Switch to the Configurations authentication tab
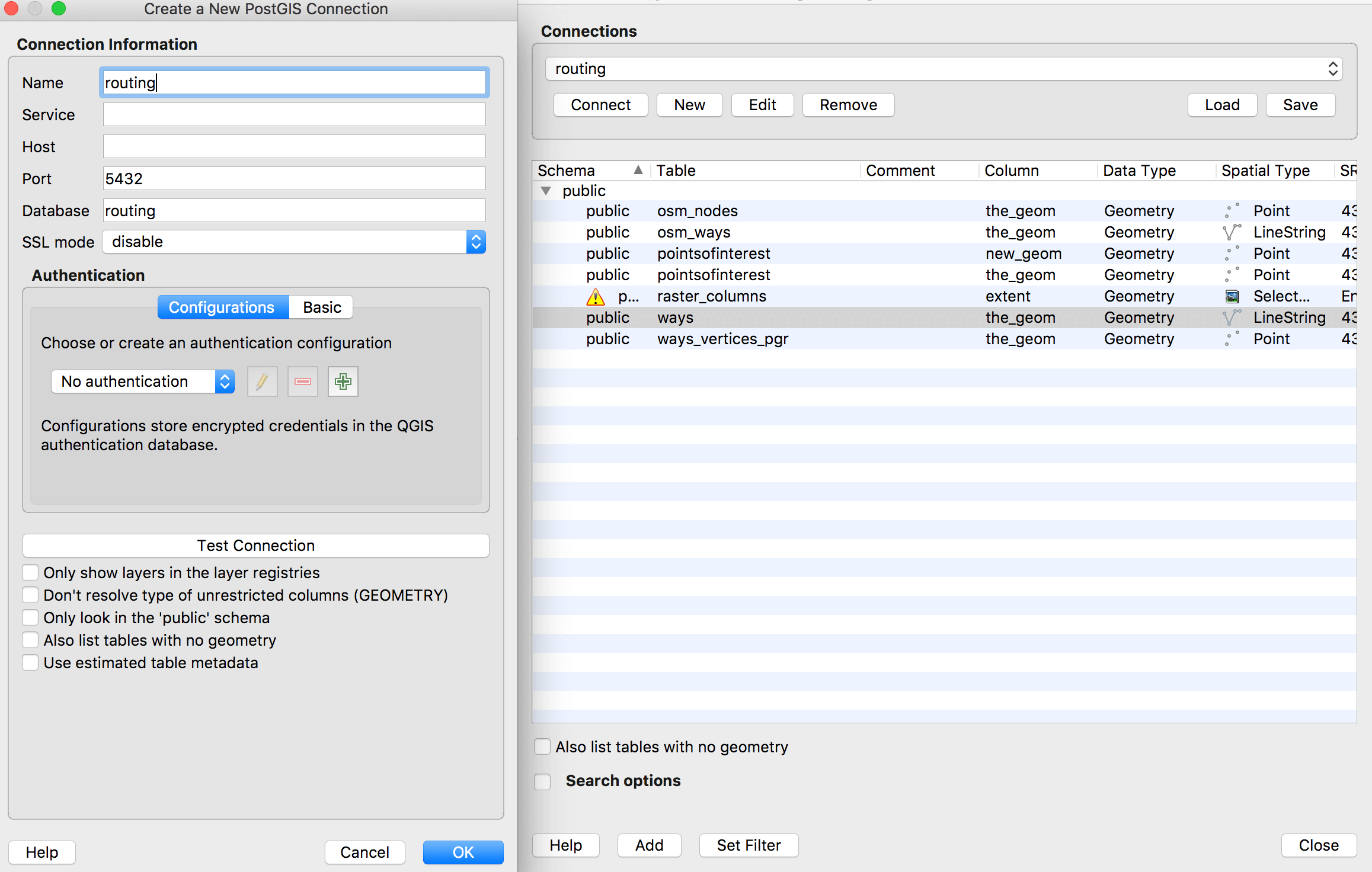Viewport: 1372px width, 872px height. [223, 307]
